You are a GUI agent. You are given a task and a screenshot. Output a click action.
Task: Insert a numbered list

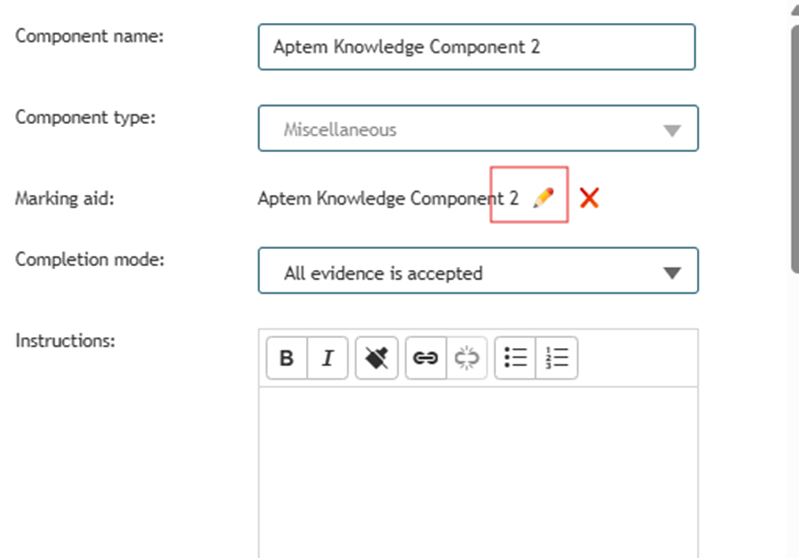point(556,358)
